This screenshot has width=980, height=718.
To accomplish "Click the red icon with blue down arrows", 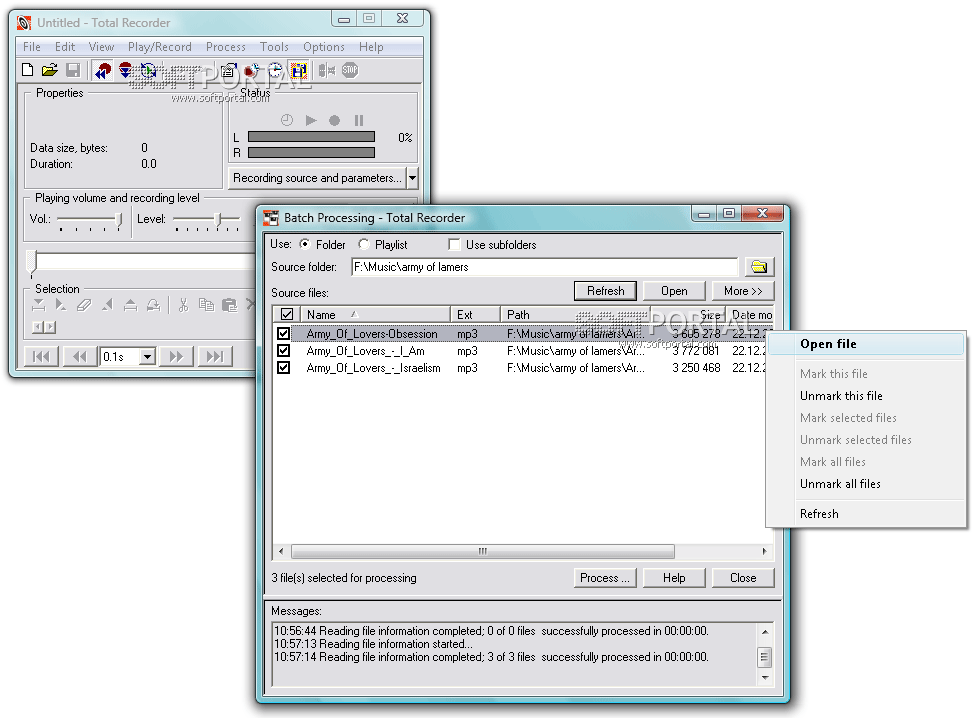I will (126, 70).
